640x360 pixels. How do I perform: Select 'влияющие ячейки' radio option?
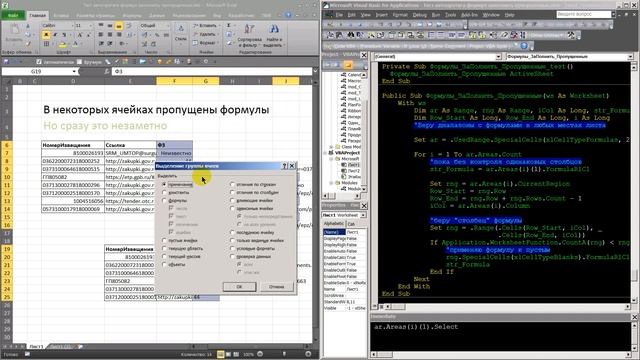233,201
